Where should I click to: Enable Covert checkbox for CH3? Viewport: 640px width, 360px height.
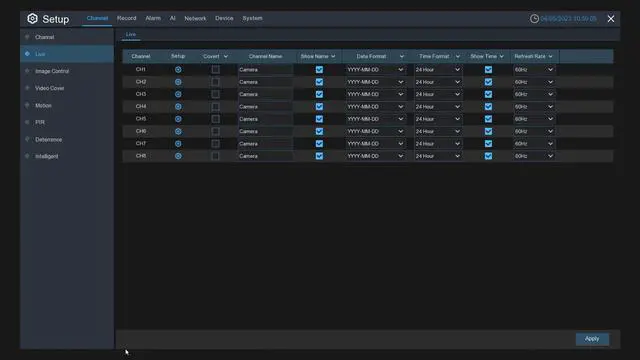216,94
